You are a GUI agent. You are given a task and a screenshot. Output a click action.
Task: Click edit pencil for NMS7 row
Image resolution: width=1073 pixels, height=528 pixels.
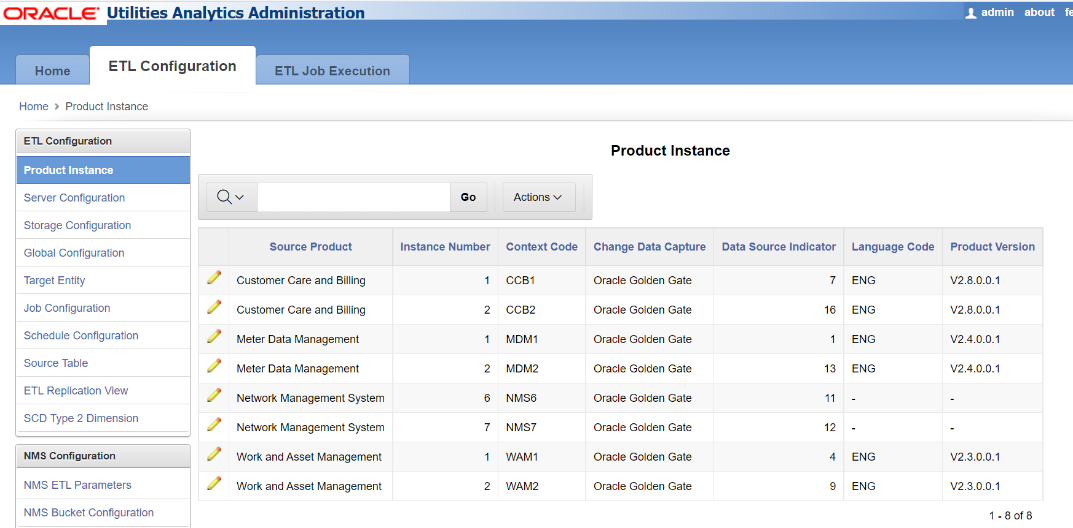(x=214, y=424)
